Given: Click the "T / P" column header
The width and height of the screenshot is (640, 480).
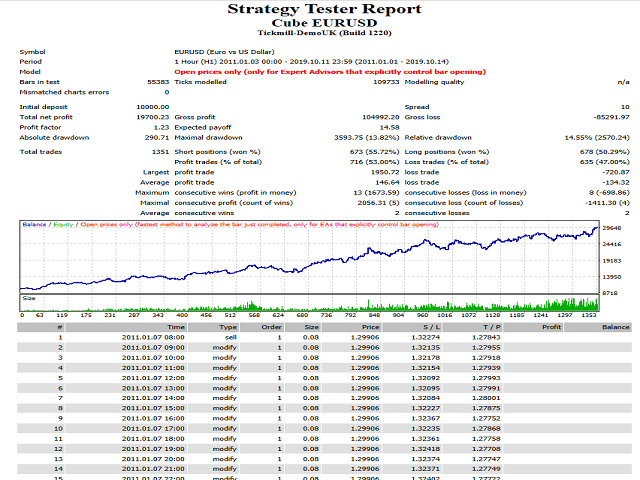Looking at the screenshot, I should point(492,327).
